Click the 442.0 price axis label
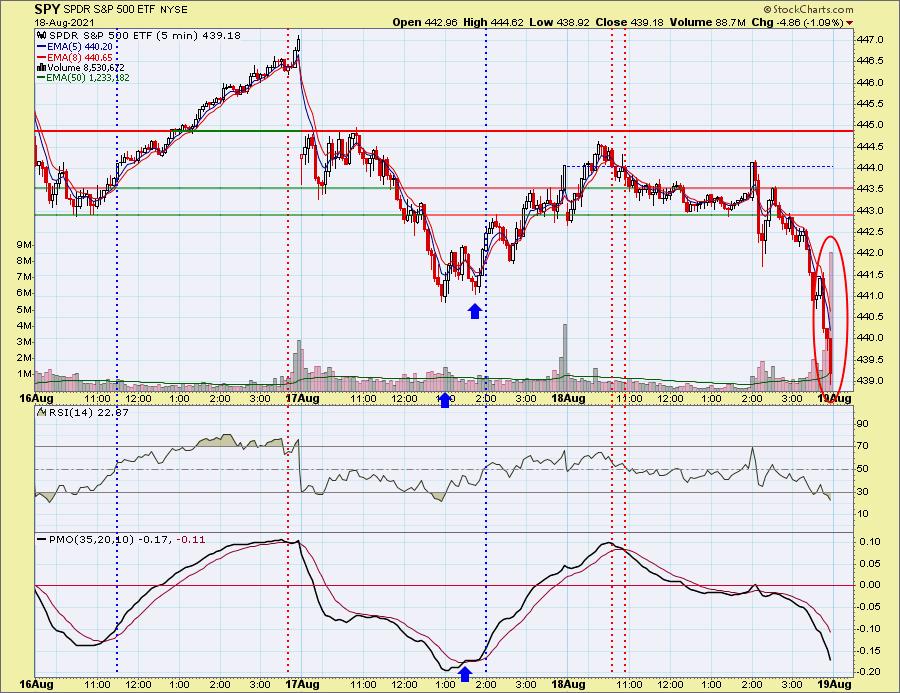The width and height of the screenshot is (900, 693). [x=871, y=253]
